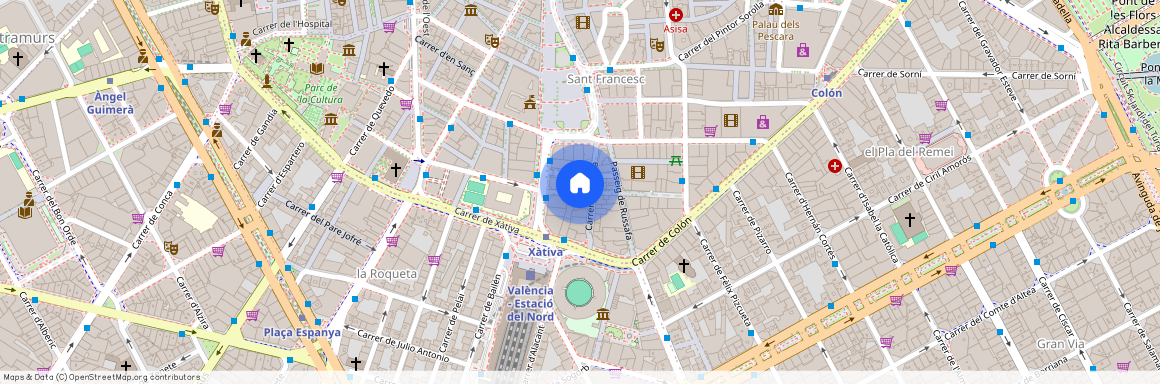Click the blue home marker
This screenshot has width=1160, height=384.
(579, 183)
